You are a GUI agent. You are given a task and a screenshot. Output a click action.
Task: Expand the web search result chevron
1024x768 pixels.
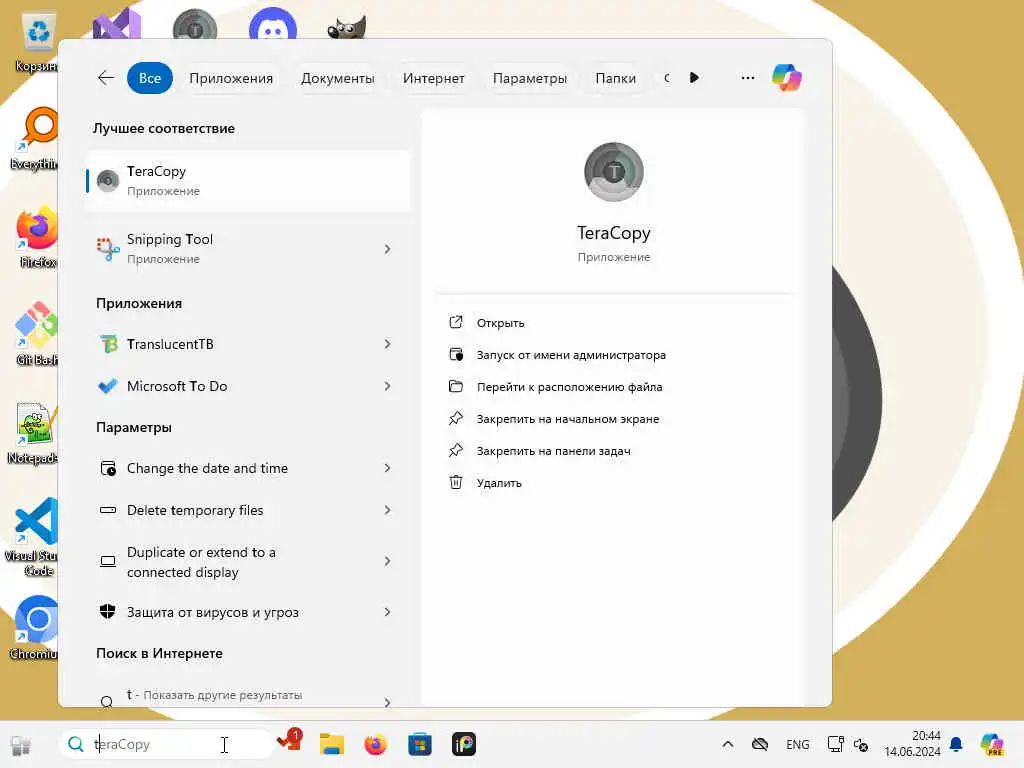[387, 702]
